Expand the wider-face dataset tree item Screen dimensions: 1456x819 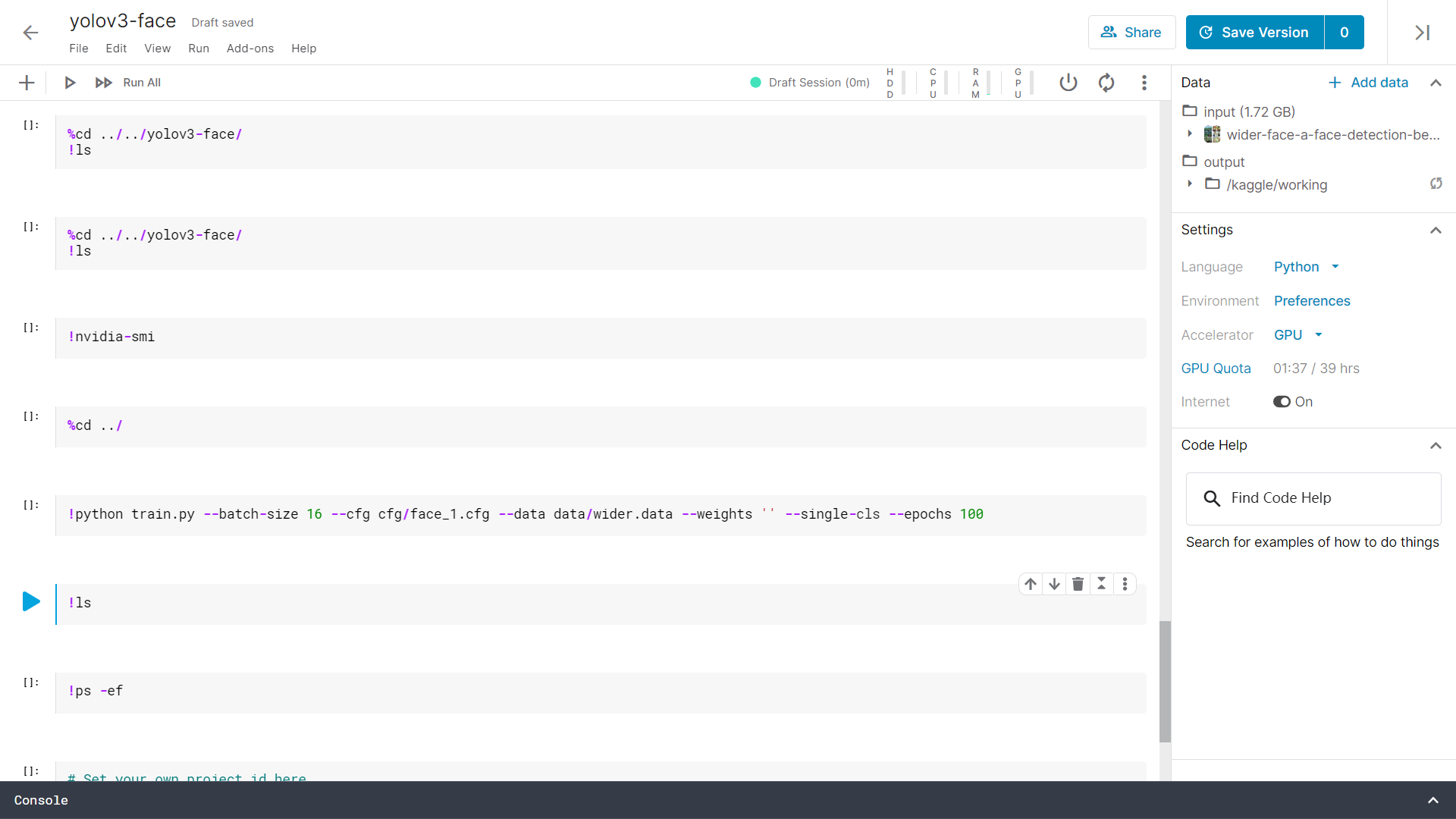pos(1190,133)
